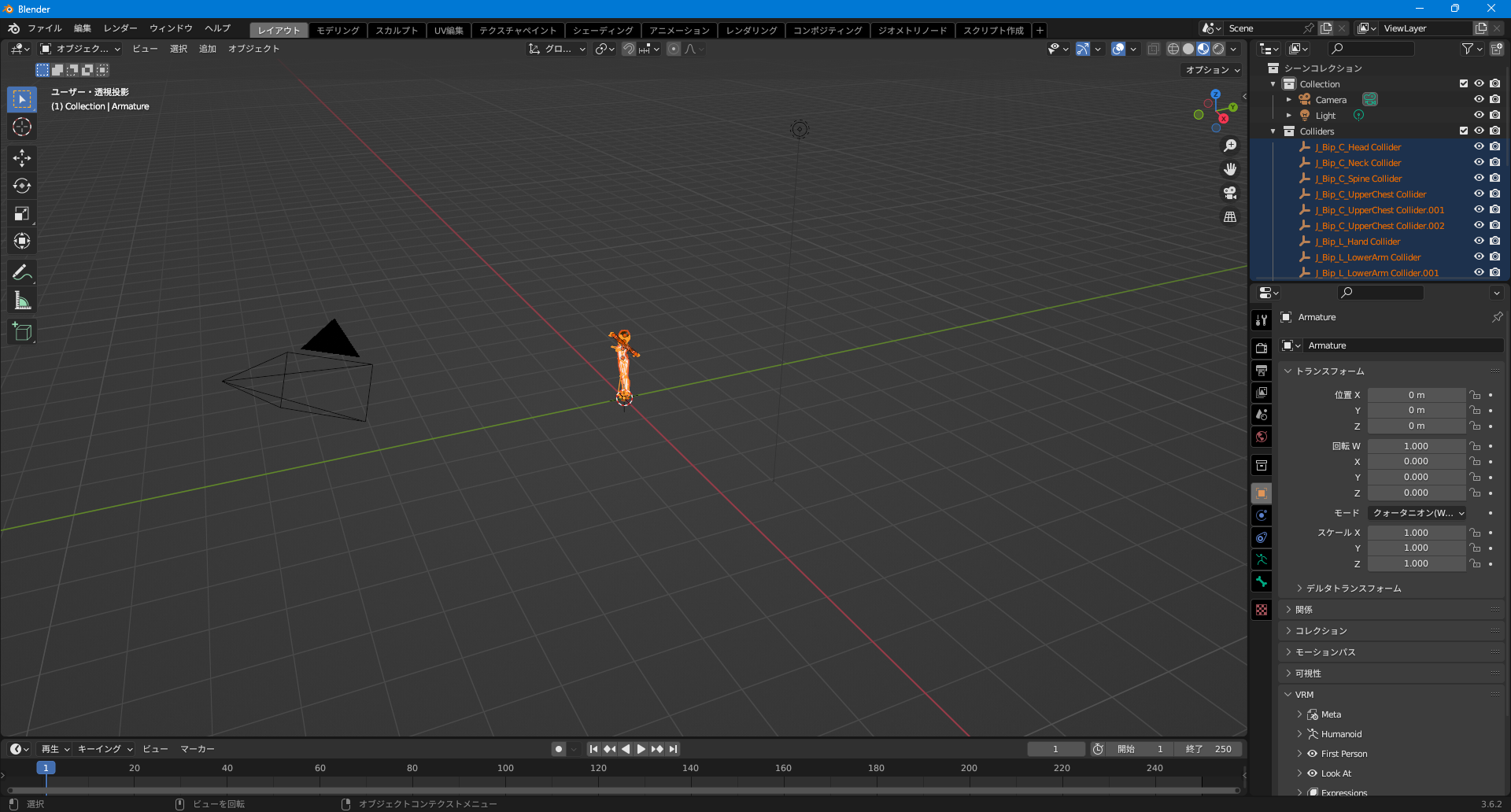Open the Bone properties tab
Viewport: 1511px width, 812px height.
1262,581
